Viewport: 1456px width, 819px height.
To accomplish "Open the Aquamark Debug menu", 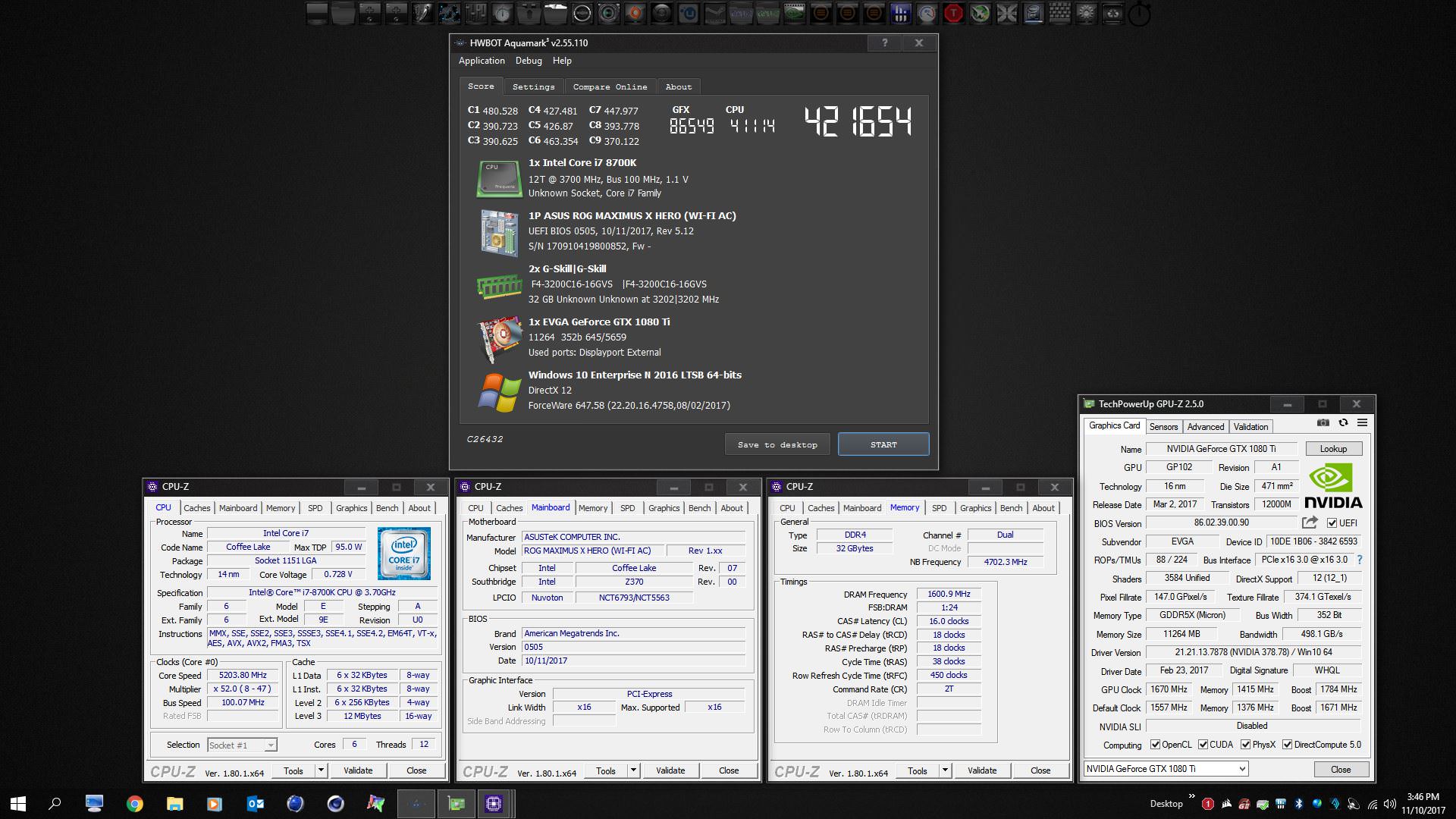I will (529, 61).
